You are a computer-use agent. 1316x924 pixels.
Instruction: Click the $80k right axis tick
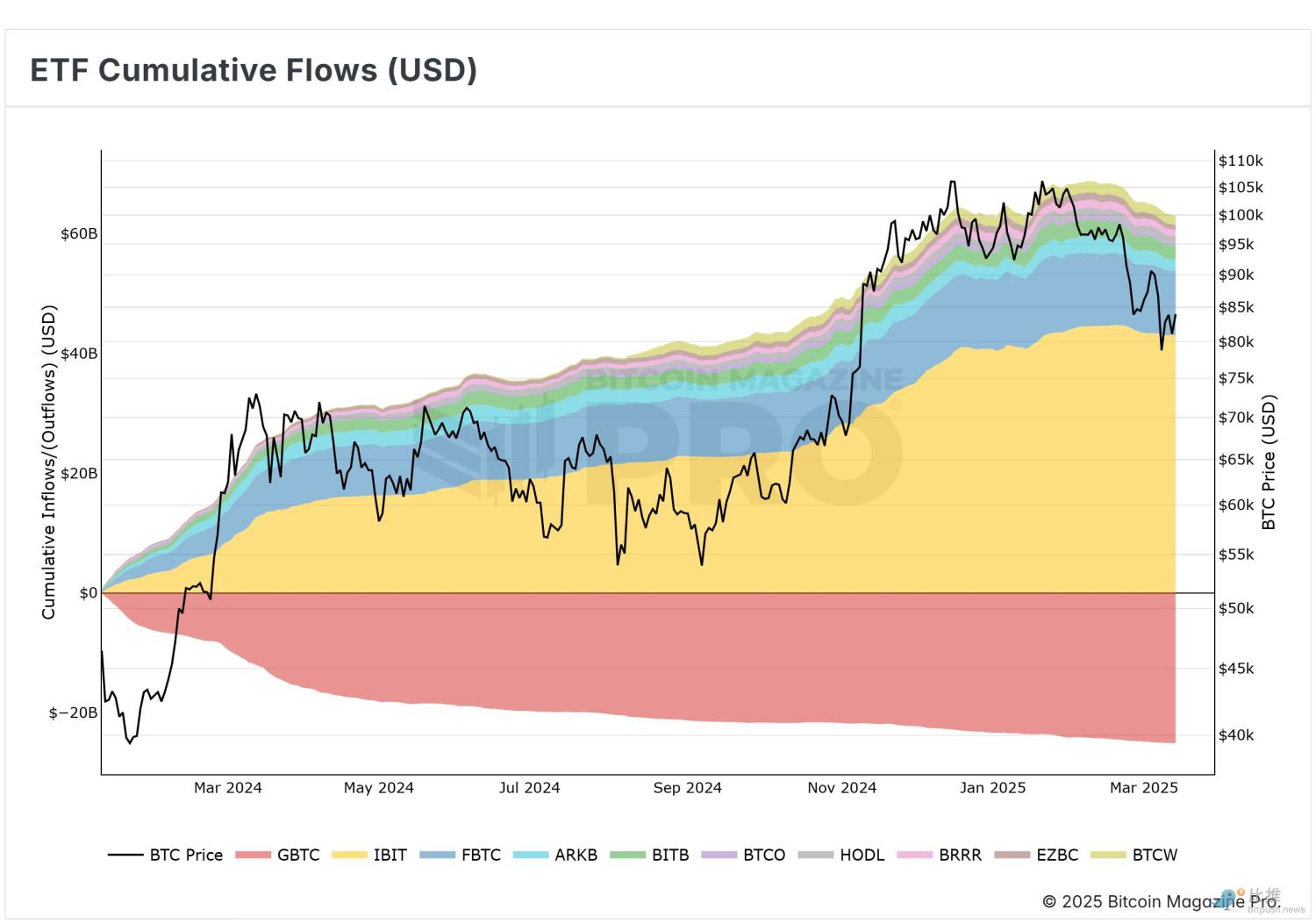click(x=1236, y=342)
